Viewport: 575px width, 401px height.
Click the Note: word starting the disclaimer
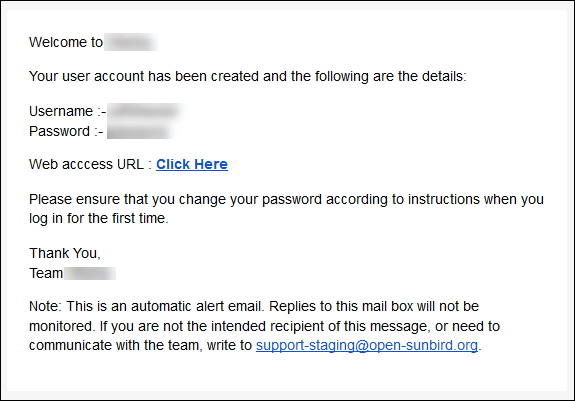click(45, 306)
